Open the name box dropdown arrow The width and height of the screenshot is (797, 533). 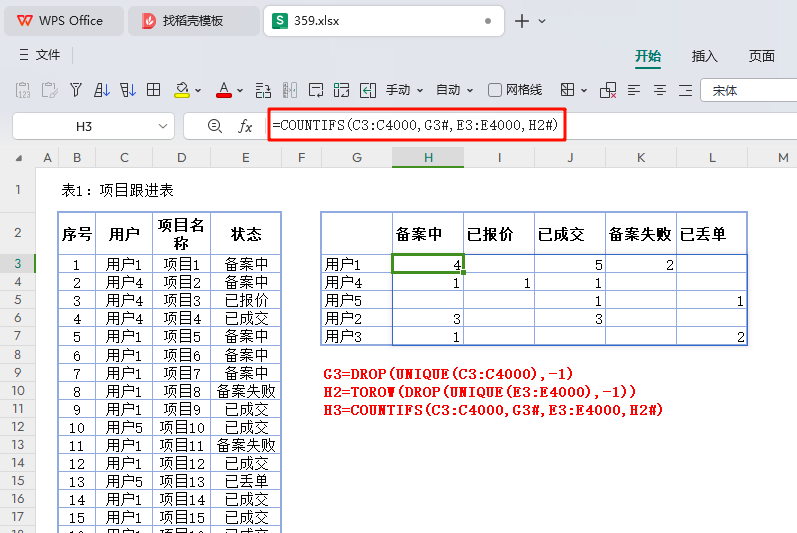pyautogui.click(x=163, y=126)
